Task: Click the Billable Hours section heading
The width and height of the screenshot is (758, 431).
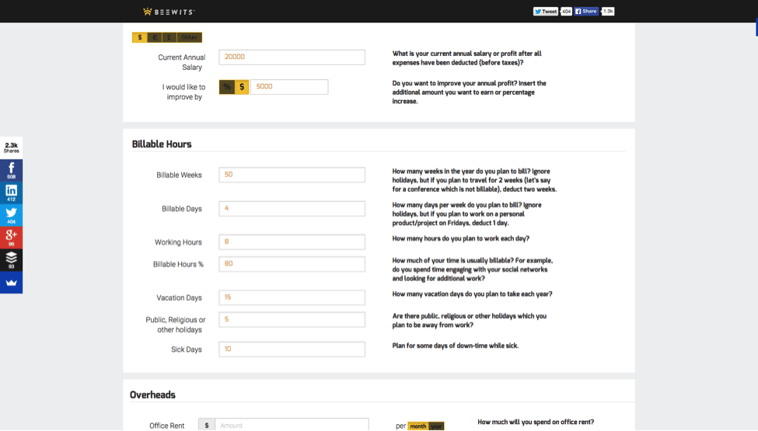Action: [x=162, y=144]
